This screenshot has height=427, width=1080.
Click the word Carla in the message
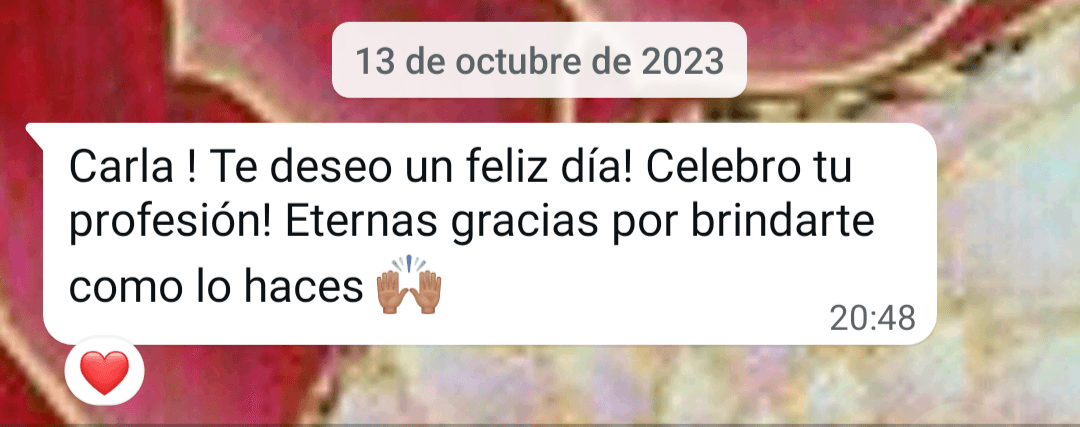coord(121,167)
